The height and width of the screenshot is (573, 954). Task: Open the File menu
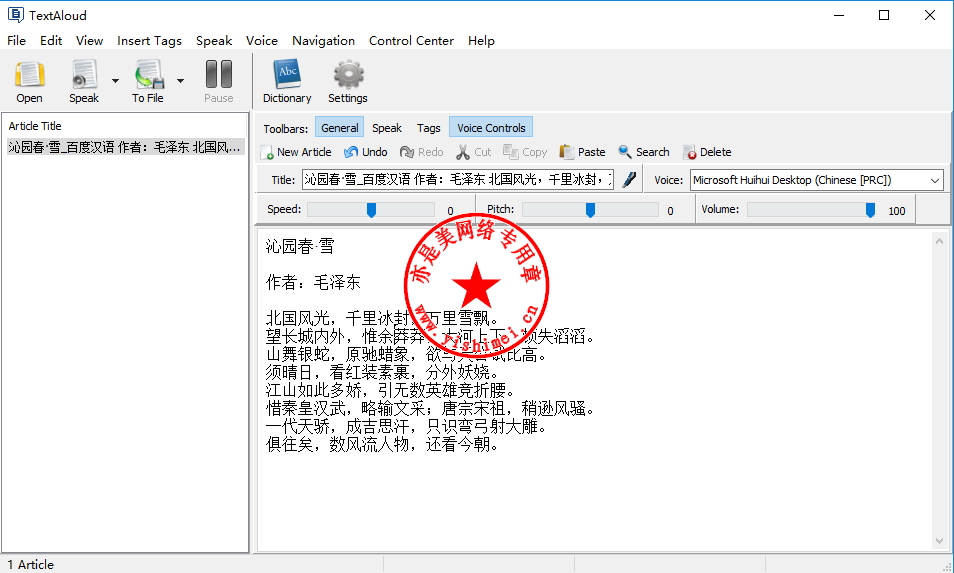point(16,41)
